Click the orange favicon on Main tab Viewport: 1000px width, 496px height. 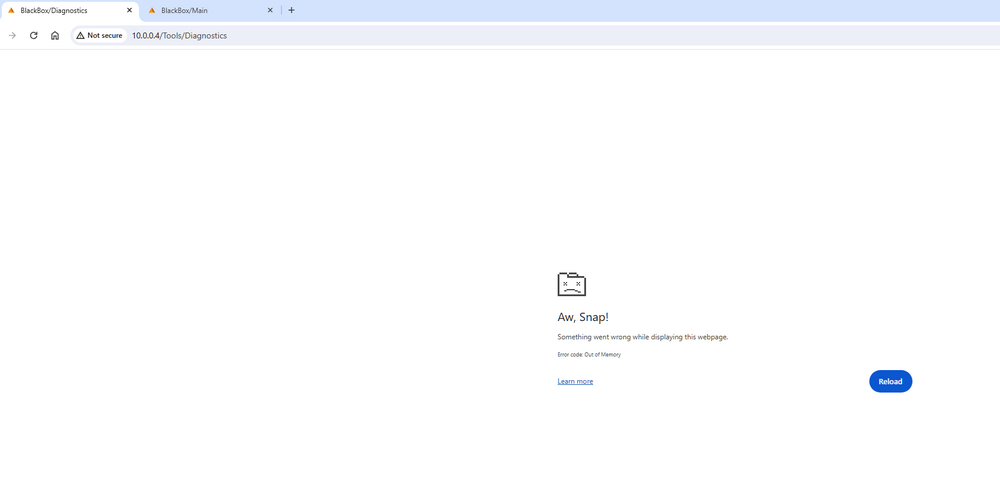(152, 10)
